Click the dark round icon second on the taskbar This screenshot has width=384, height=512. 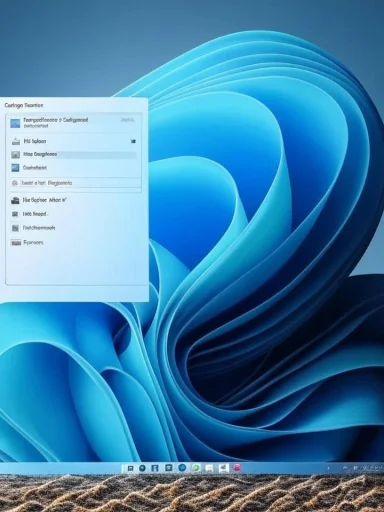(142, 468)
